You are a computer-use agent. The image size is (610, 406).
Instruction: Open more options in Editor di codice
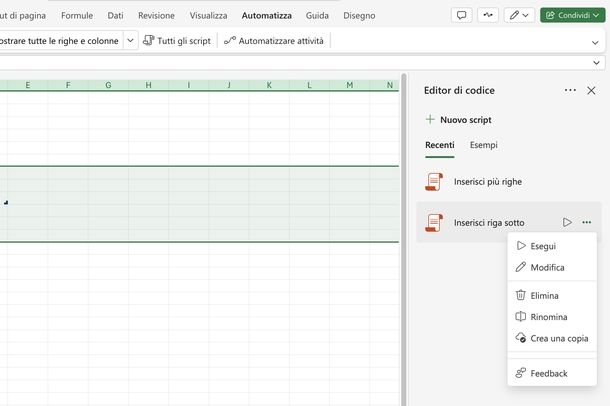point(570,90)
